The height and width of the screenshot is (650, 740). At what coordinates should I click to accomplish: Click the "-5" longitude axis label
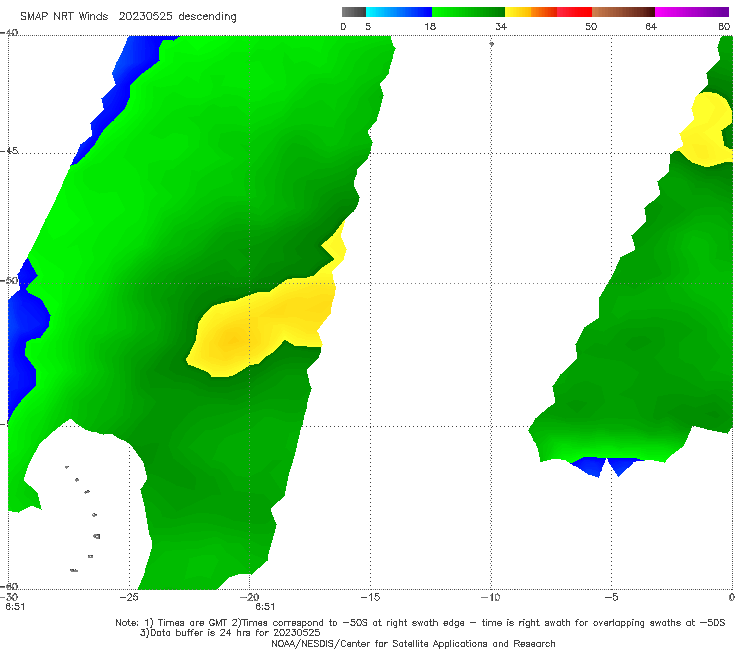[x=611, y=597]
